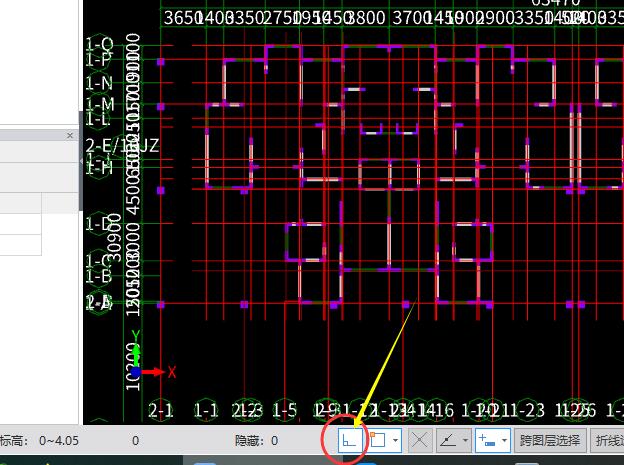Open the dropdown beside the angle snap icon
This screenshot has height=465, width=624.
465,440
